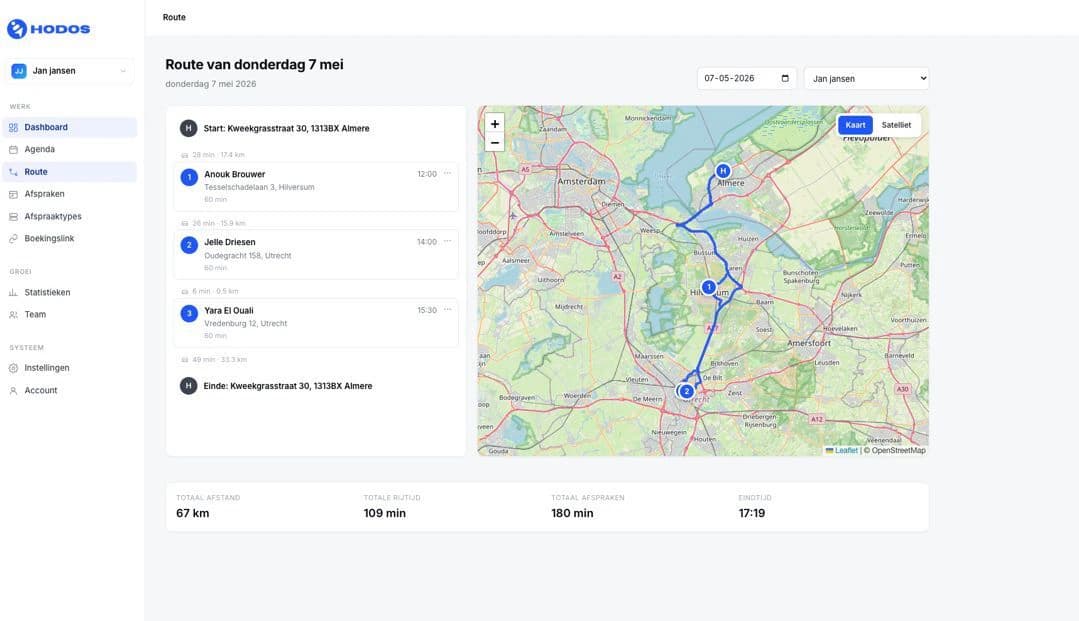The width and height of the screenshot is (1079, 621).
Task: Open the Boekingslink page
Action: click(x=70, y=239)
